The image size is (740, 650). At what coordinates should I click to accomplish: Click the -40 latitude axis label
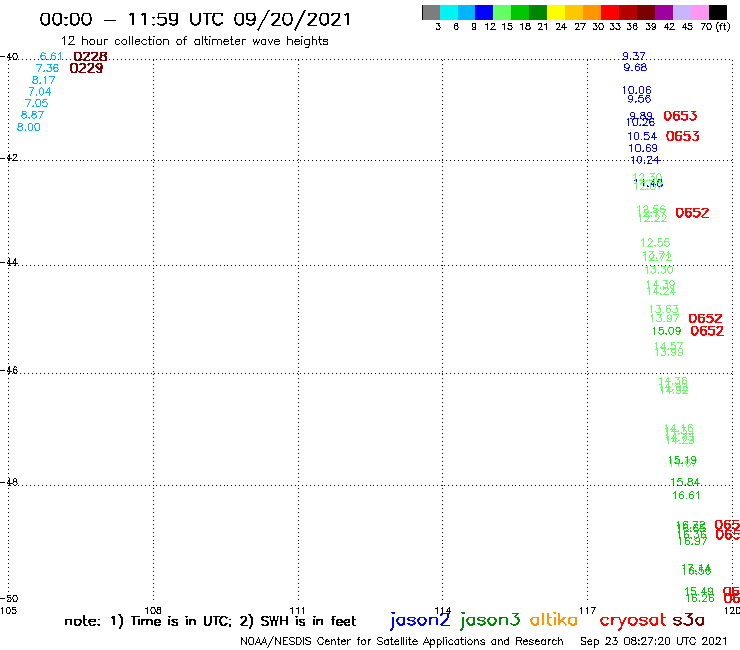click(x=9, y=57)
